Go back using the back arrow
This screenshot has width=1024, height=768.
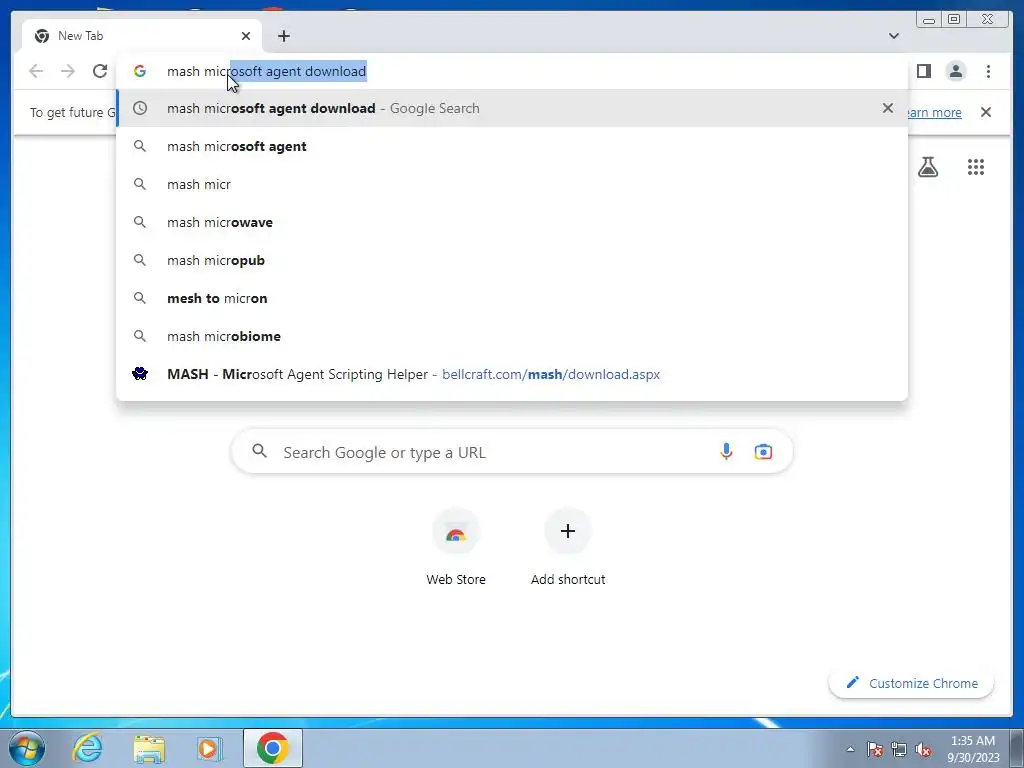(36, 71)
